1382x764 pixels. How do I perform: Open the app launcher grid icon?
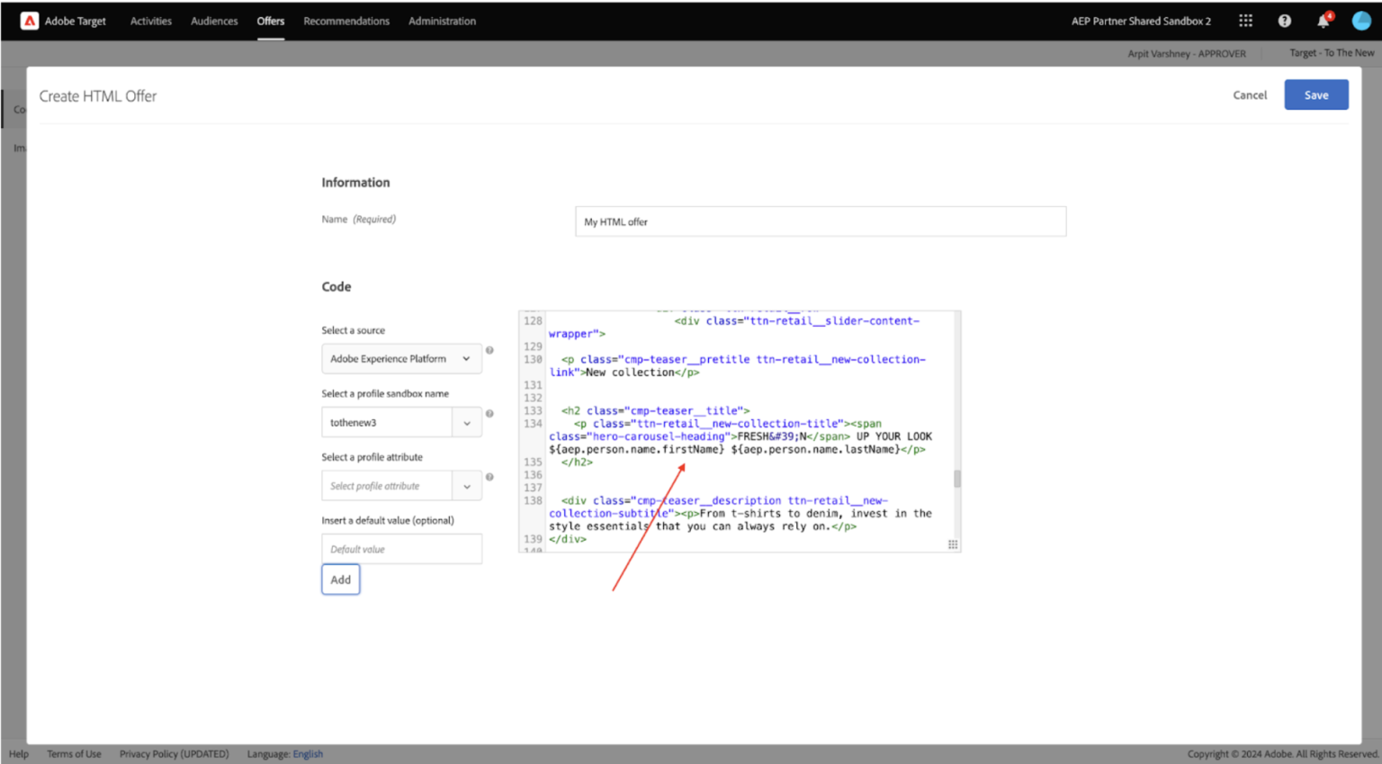click(1245, 20)
